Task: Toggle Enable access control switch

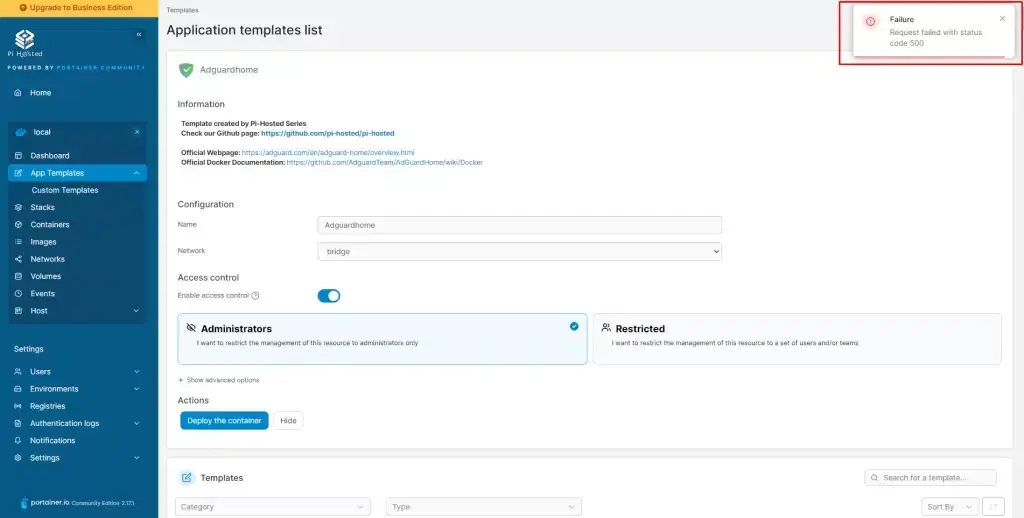Action: pos(328,296)
